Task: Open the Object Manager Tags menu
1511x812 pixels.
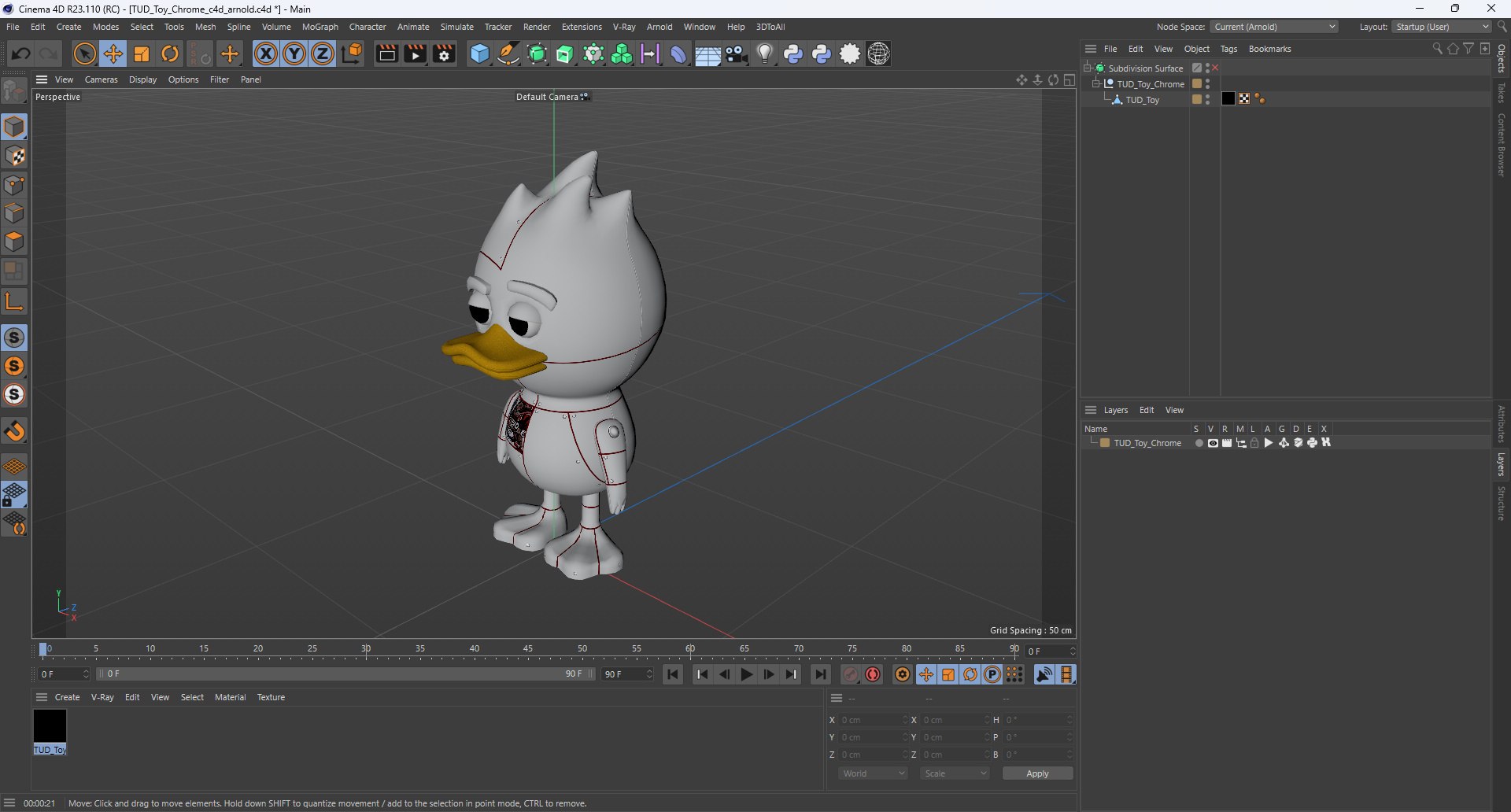Action: point(1228,49)
